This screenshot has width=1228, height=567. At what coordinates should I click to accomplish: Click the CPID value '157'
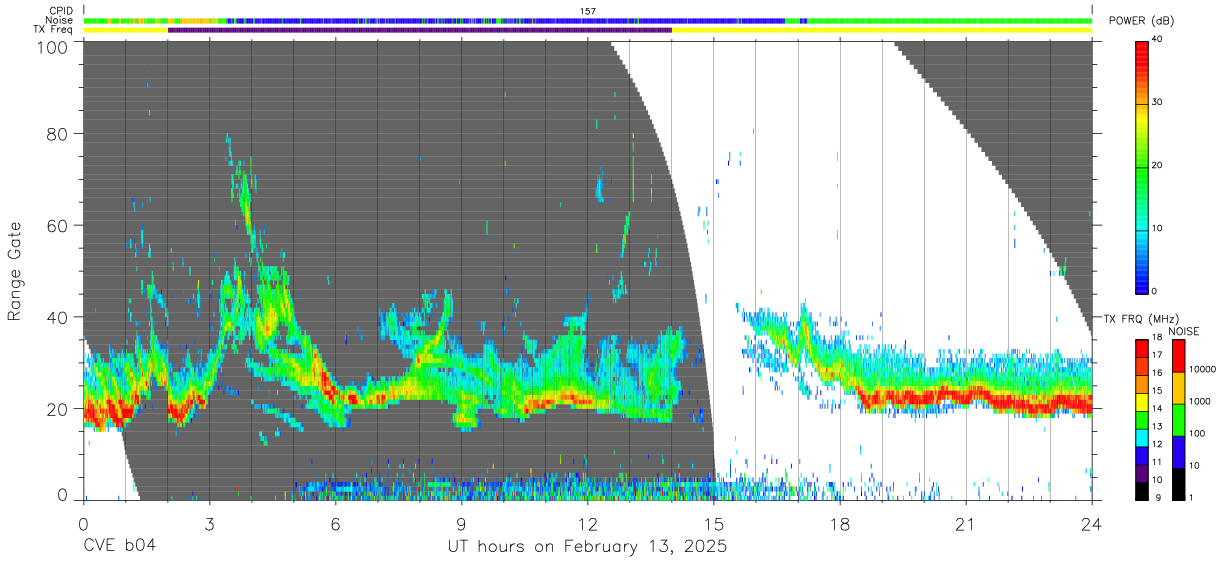[588, 11]
